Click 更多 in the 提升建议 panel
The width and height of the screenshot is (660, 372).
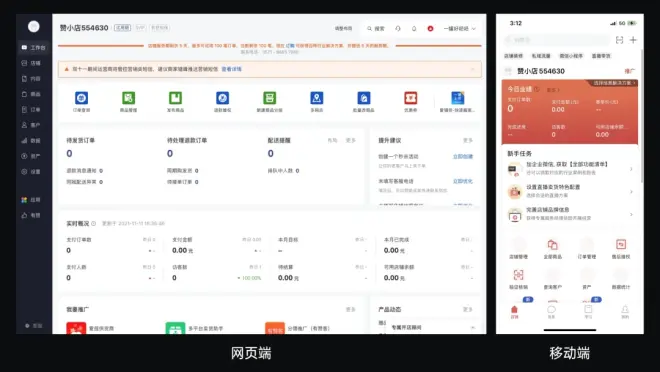[x=468, y=141]
